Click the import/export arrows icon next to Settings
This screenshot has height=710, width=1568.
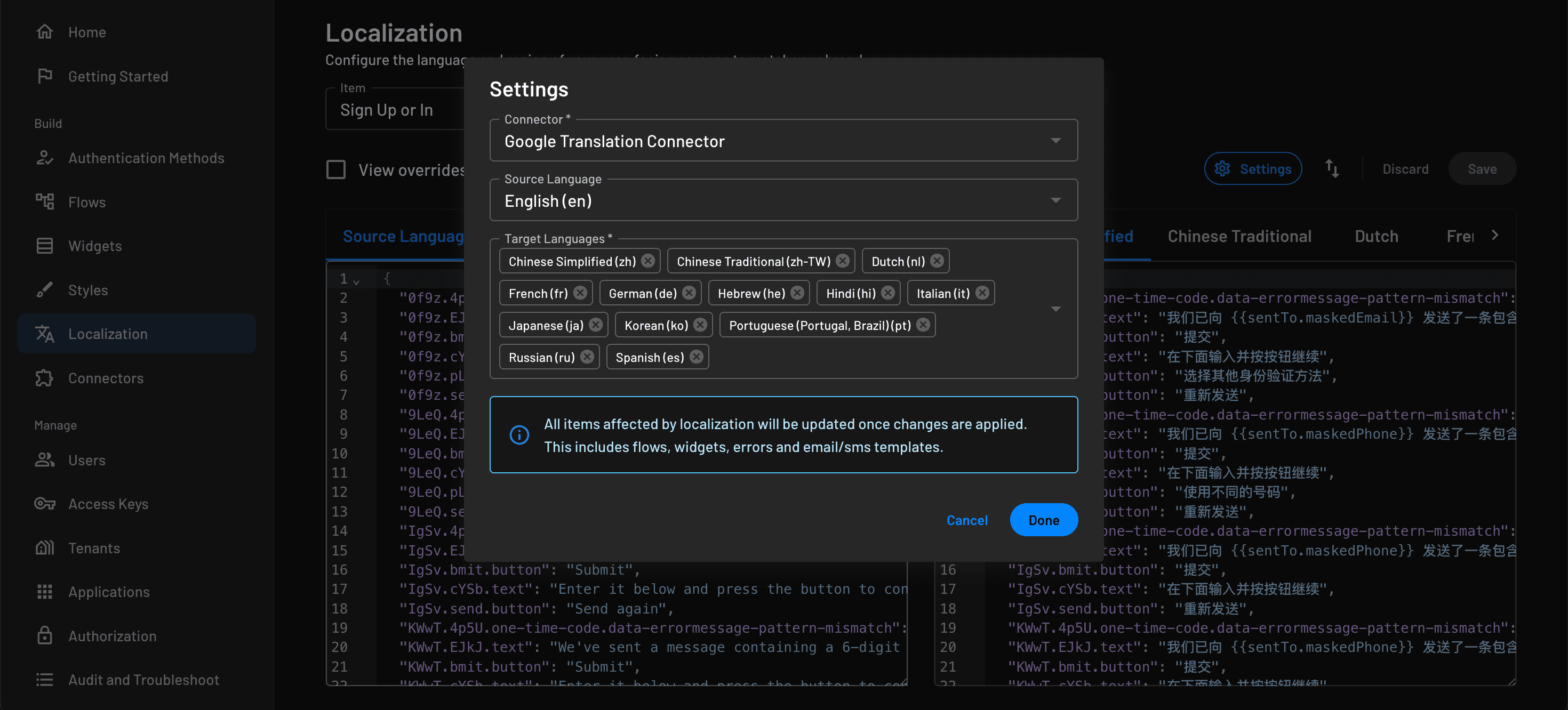tap(1332, 168)
